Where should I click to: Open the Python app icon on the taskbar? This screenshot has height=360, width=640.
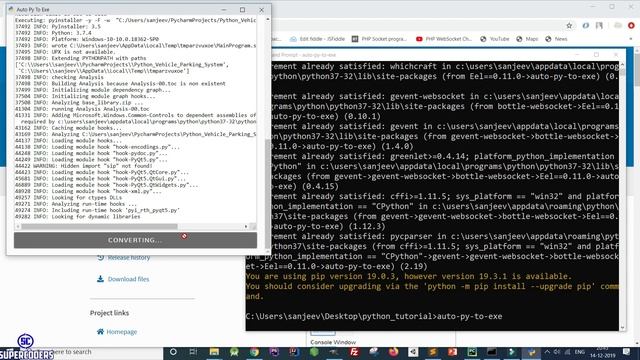click(532, 352)
